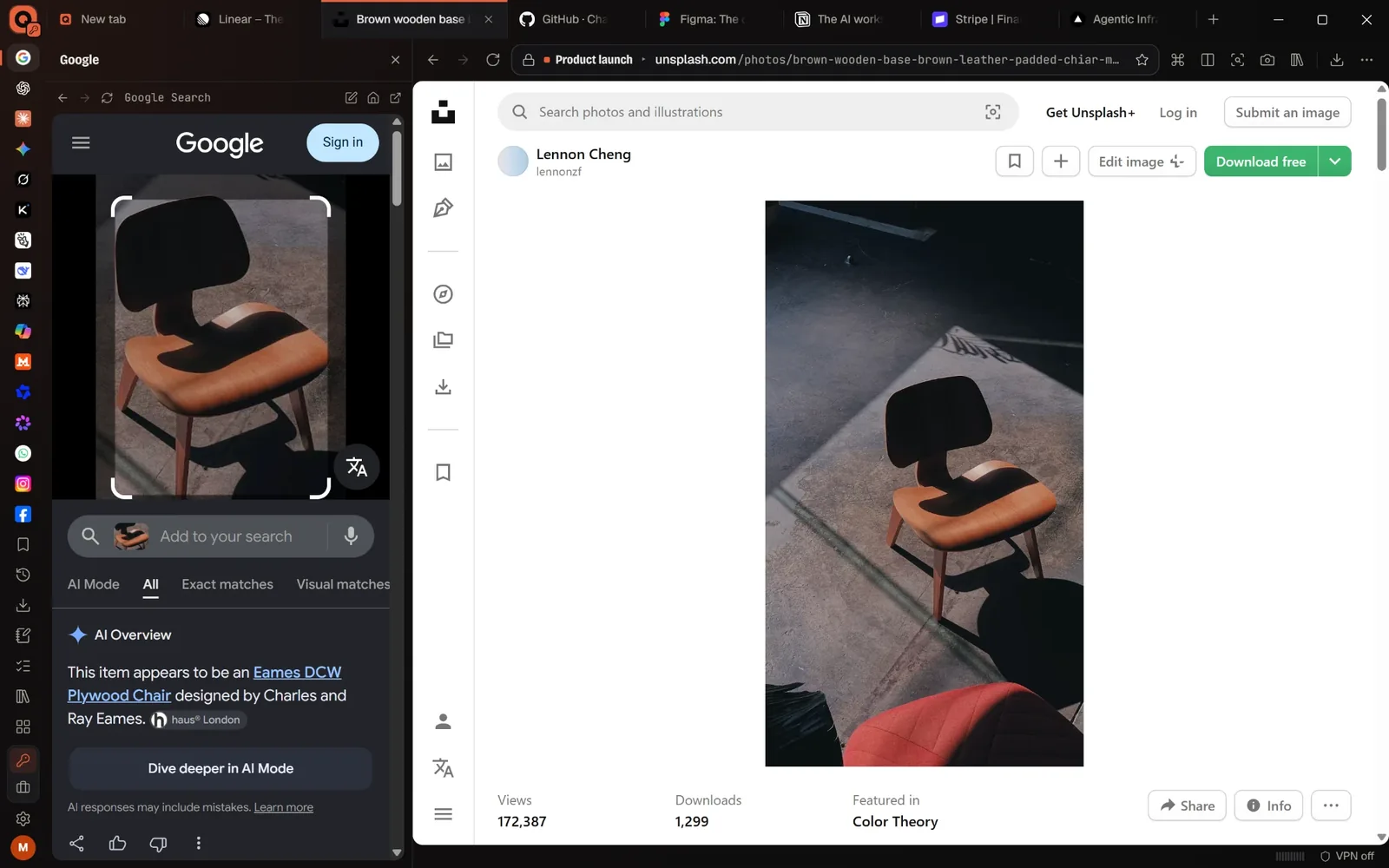Select Visual matches tab in Google results
1389x868 pixels.
(x=343, y=584)
